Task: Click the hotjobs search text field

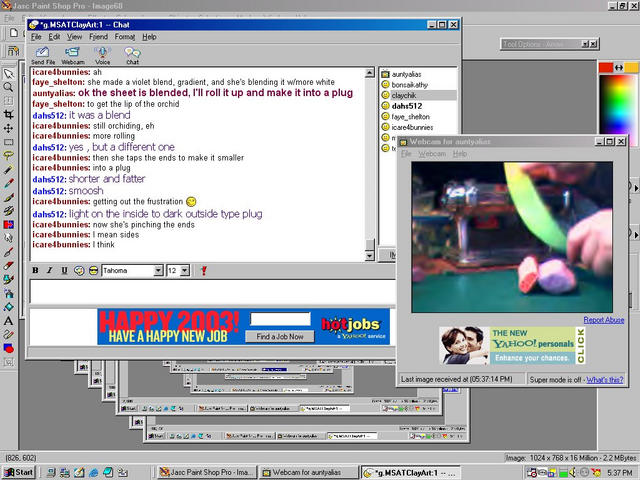Action: [x=280, y=319]
